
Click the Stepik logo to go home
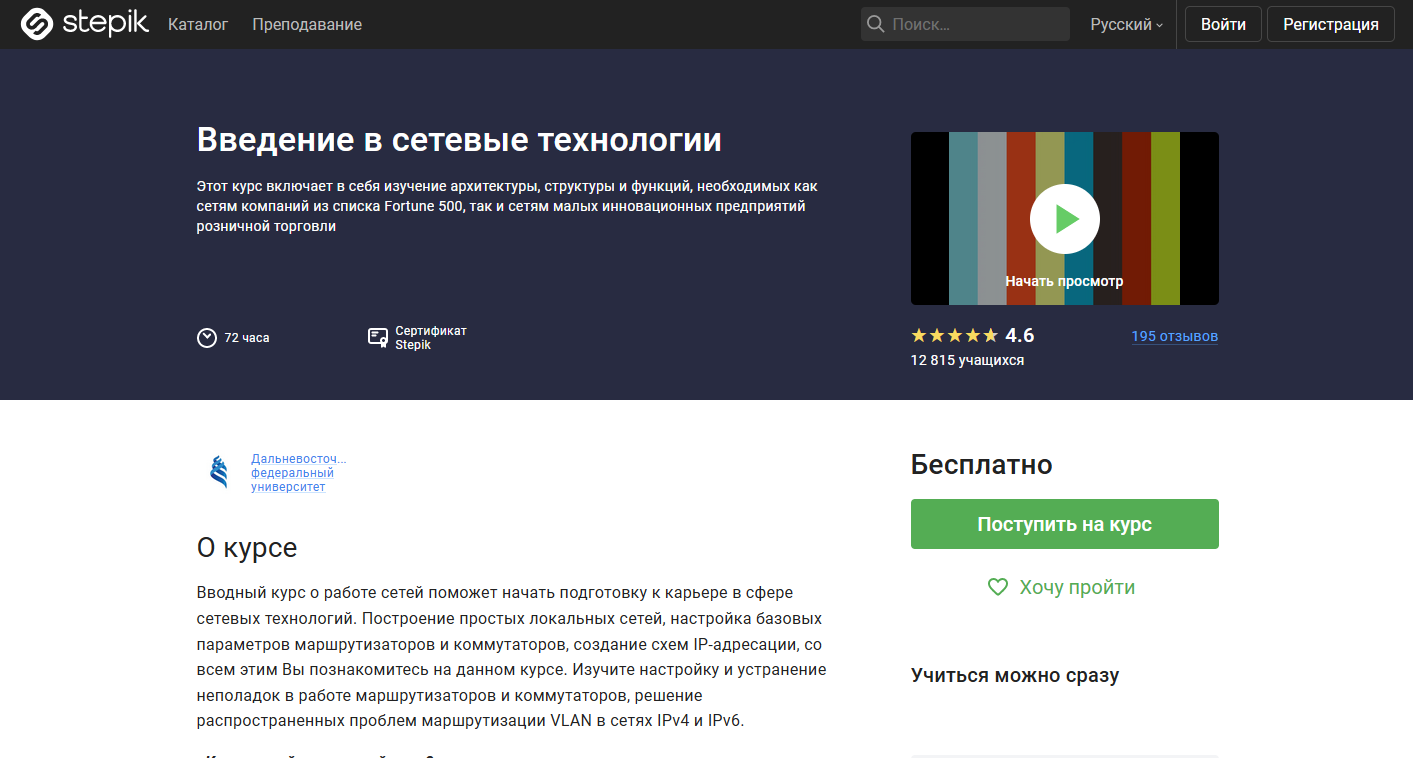(83, 23)
